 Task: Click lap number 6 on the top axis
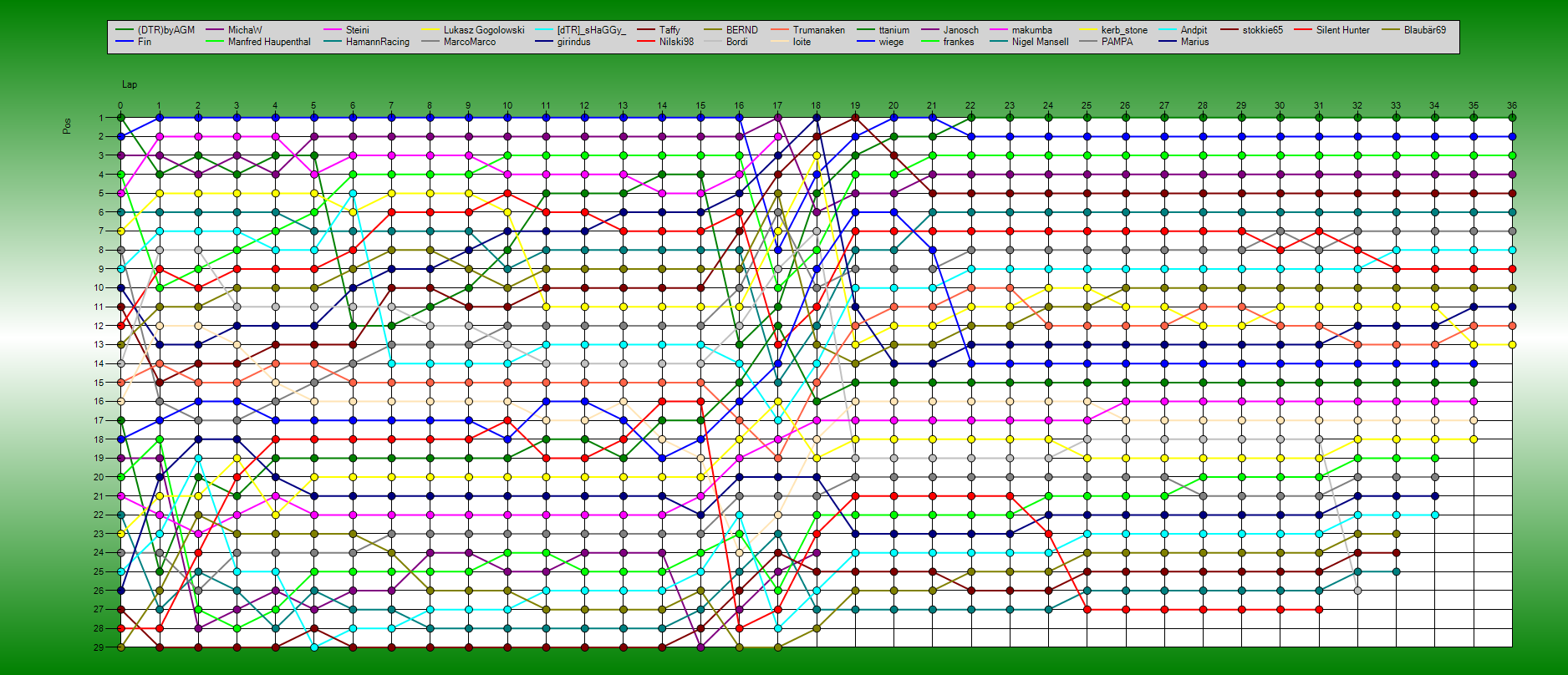click(353, 106)
